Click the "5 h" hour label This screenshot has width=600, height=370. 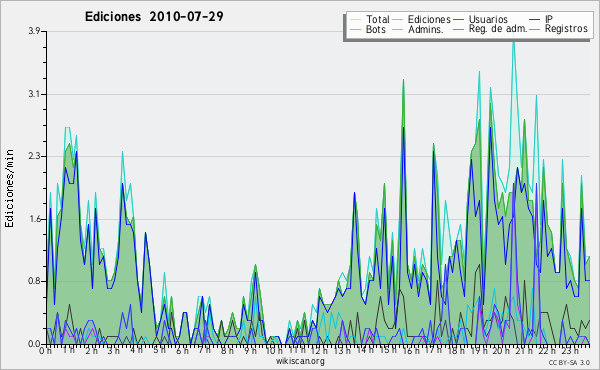point(159,350)
